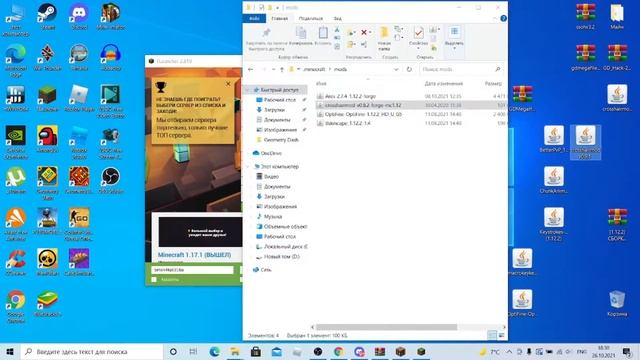Open the CCleaner desktop shortcut
The height and width of the screenshot is (360, 640).
[x=16, y=262]
